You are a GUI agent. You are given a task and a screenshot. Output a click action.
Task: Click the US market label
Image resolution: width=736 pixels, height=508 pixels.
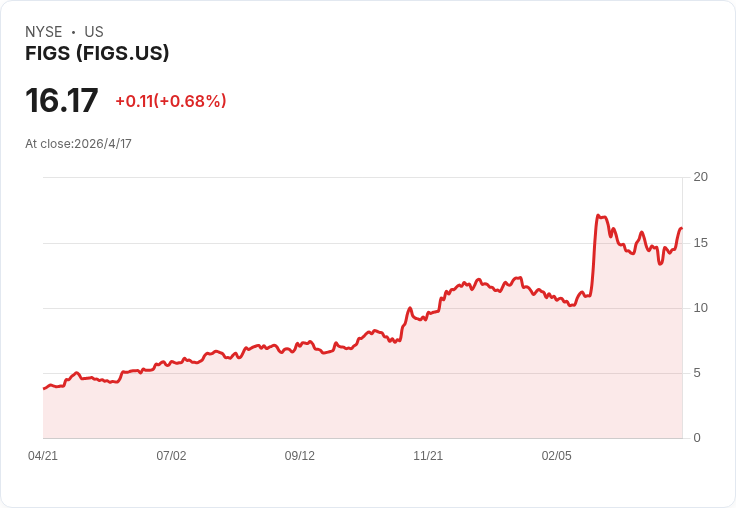[x=94, y=32]
